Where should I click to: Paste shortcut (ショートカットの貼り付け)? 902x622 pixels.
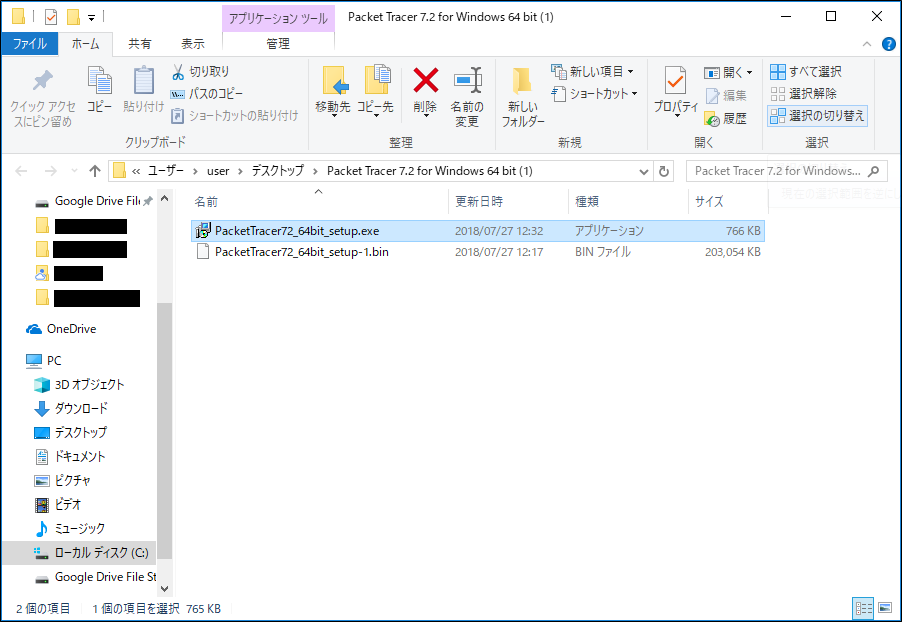[x=235, y=116]
